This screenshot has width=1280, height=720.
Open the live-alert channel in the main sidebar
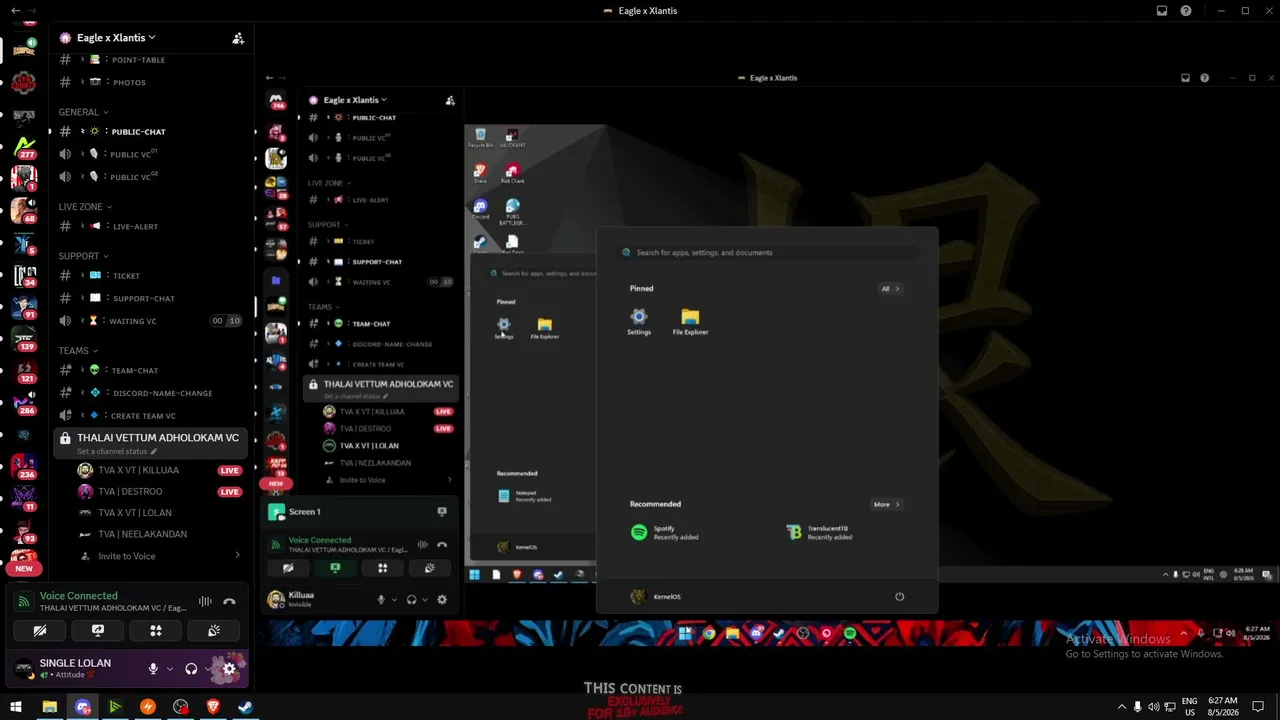[151, 226]
